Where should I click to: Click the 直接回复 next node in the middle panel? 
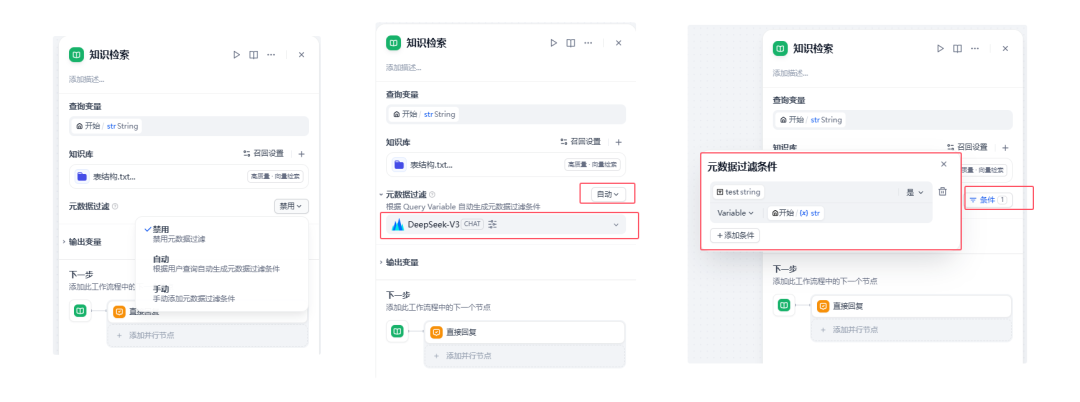tap(524, 332)
